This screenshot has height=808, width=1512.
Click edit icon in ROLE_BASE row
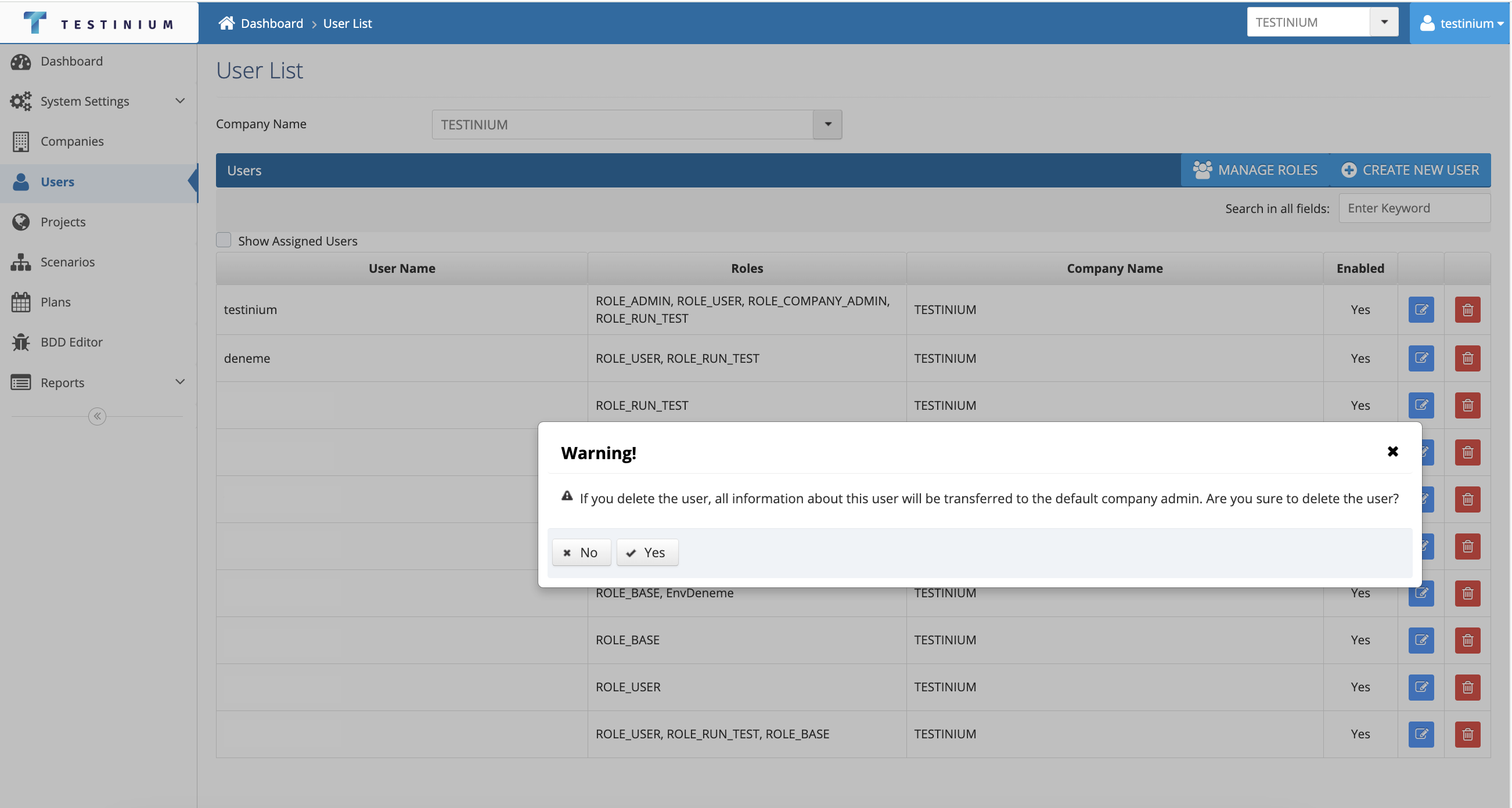(1420, 640)
